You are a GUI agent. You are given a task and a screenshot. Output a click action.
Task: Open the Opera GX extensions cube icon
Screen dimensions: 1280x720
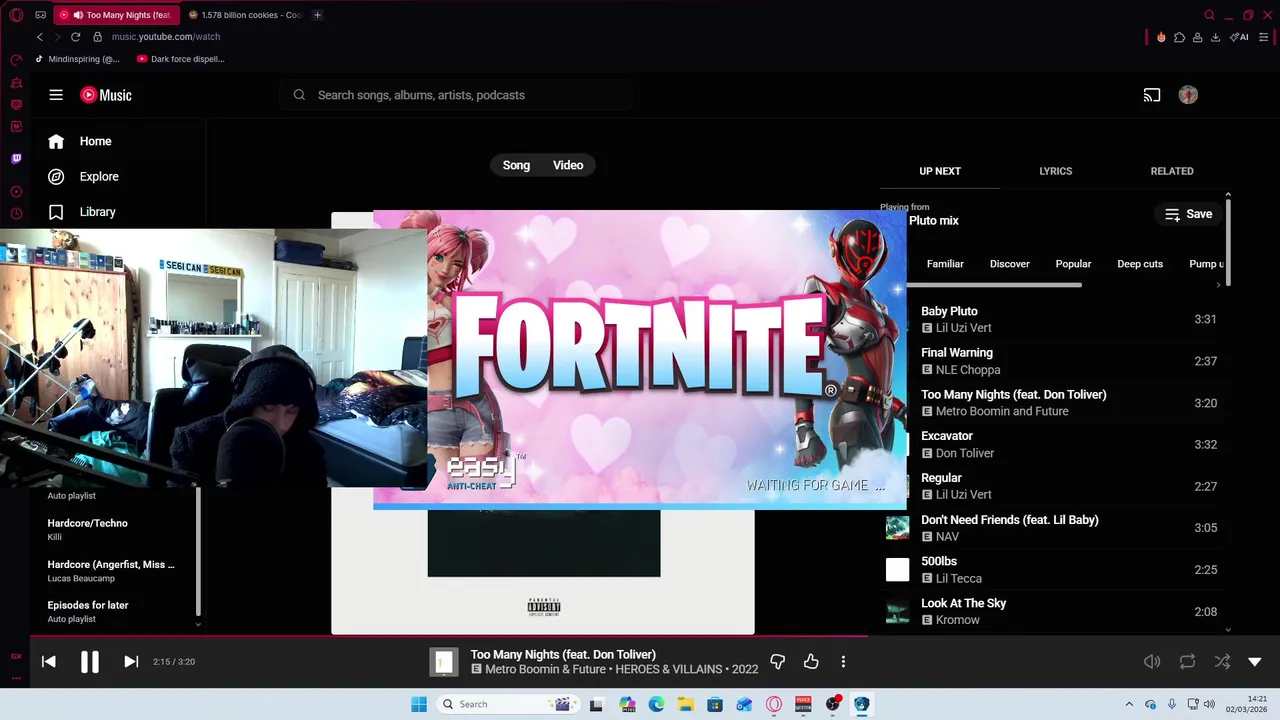pyautogui.click(x=1179, y=37)
